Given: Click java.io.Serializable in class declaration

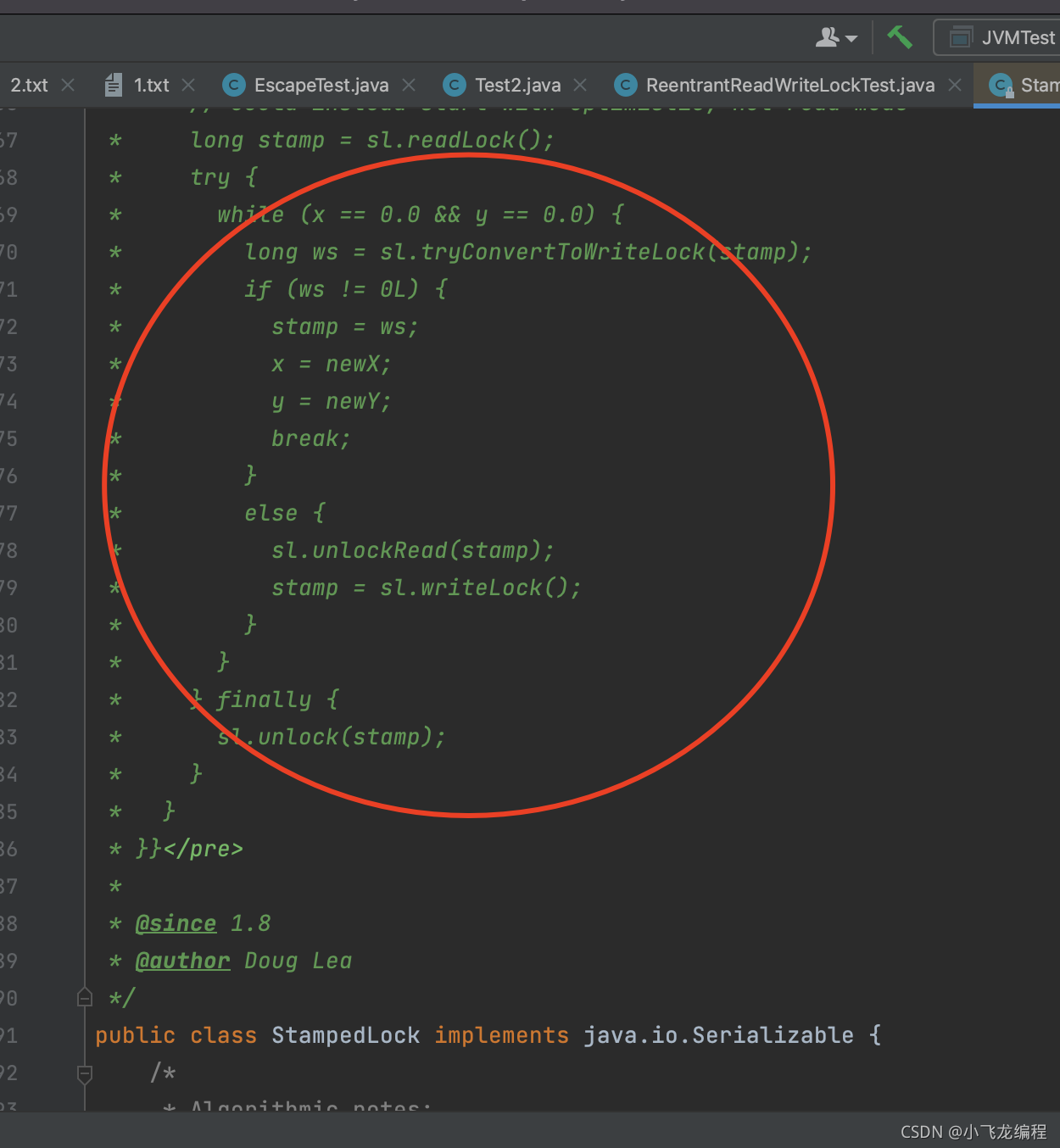Looking at the screenshot, I should click(x=718, y=1035).
